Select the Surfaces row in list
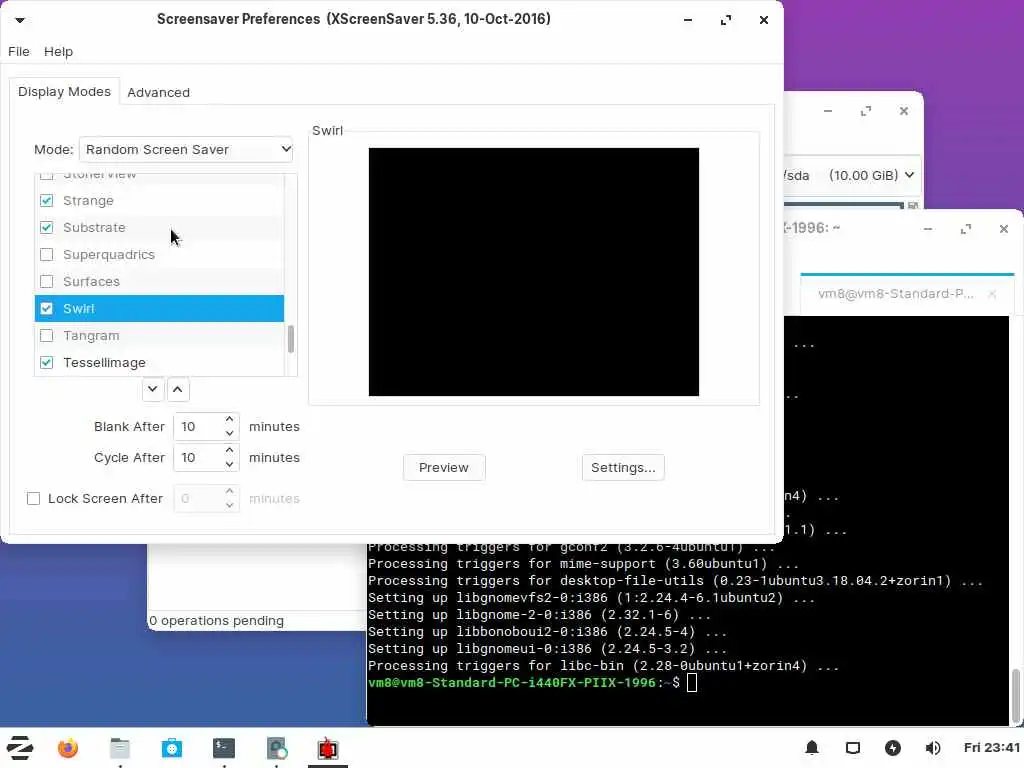The height and width of the screenshot is (768, 1024). click(159, 281)
